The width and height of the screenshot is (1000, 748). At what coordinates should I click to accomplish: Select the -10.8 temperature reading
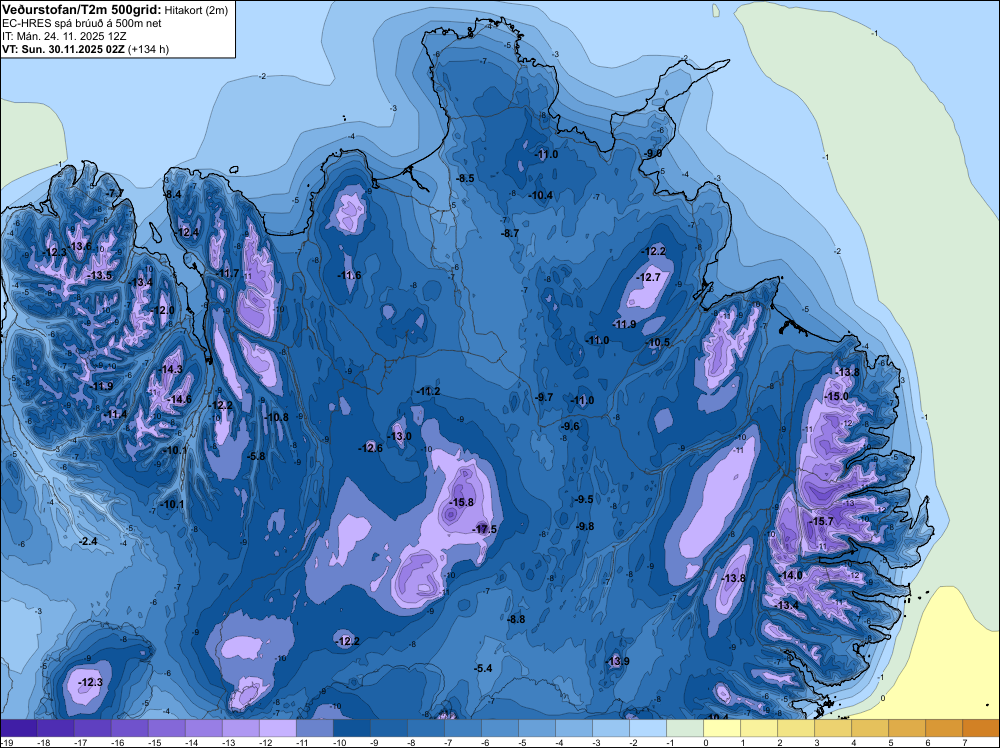pyautogui.click(x=277, y=418)
